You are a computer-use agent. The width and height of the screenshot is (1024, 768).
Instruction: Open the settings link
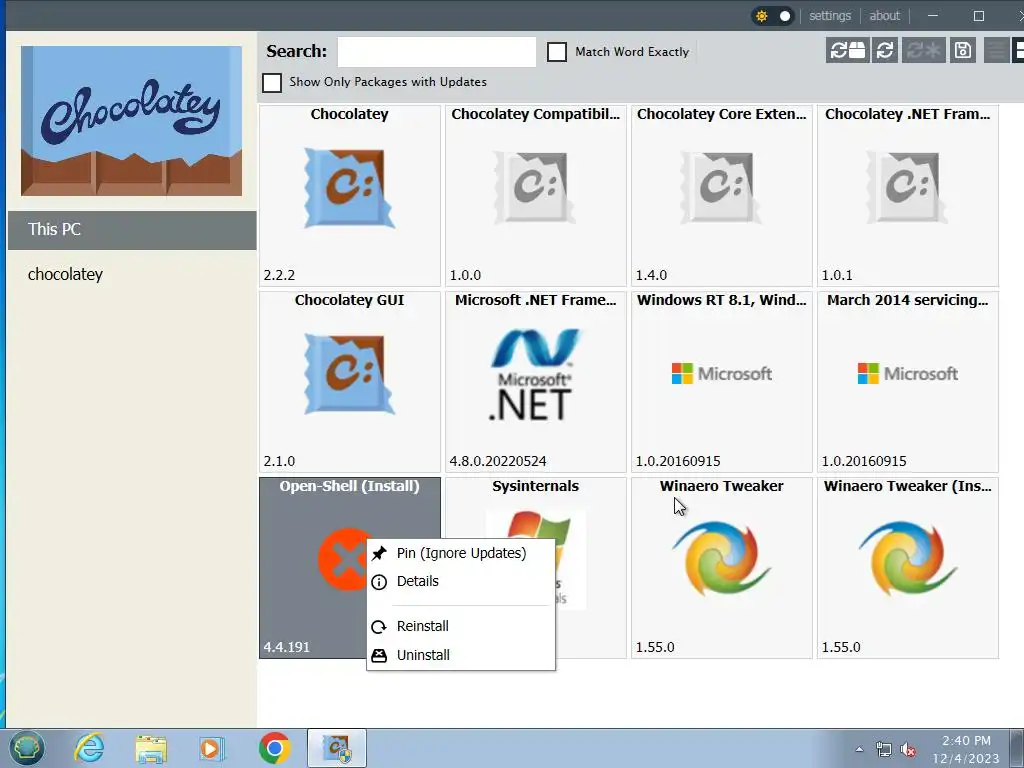click(x=830, y=16)
